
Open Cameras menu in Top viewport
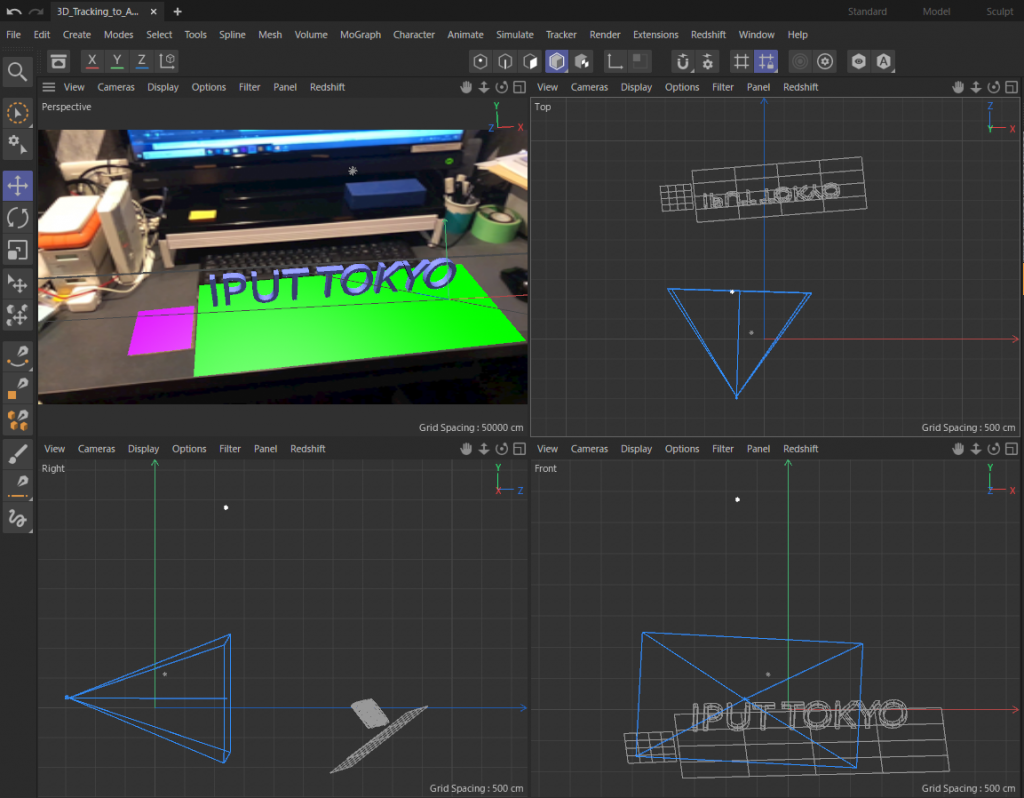click(589, 87)
